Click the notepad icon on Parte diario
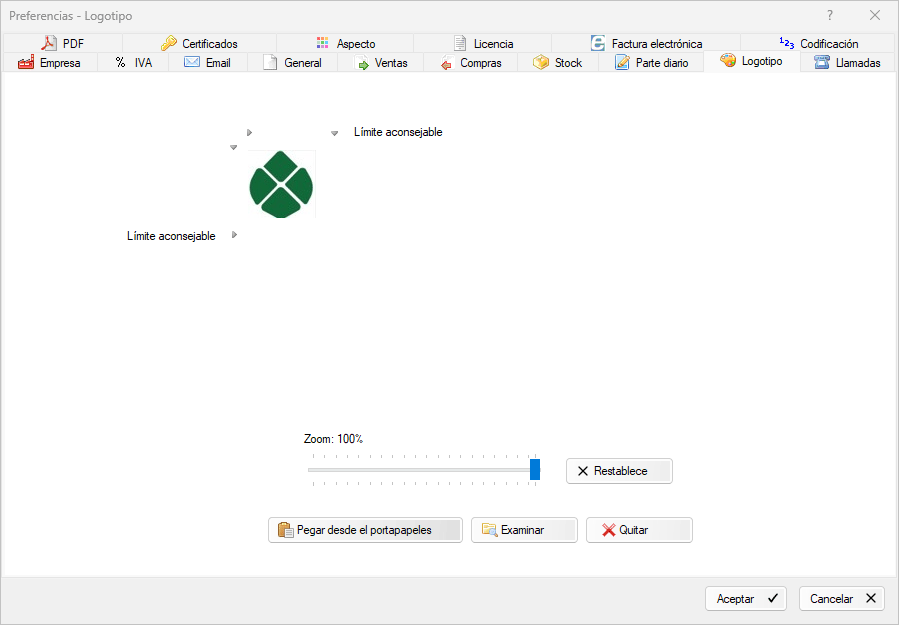The width and height of the screenshot is (899, 625). [622, 62]
